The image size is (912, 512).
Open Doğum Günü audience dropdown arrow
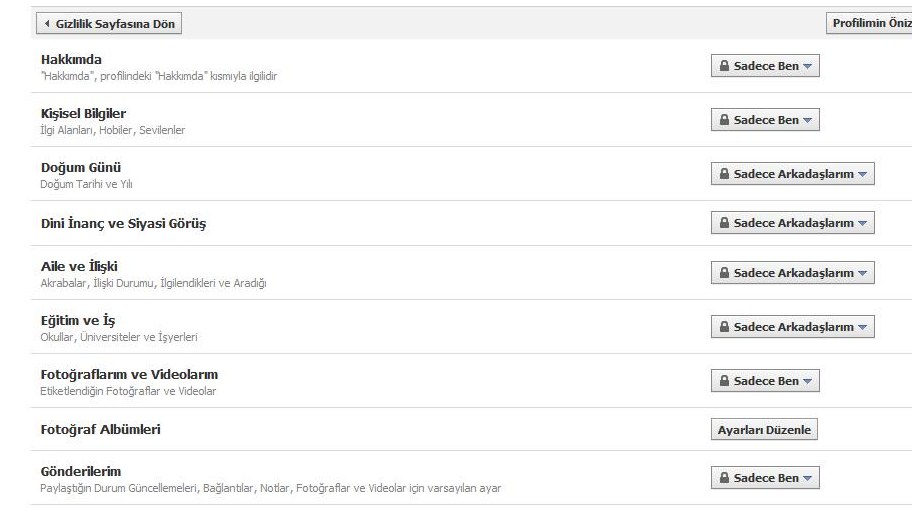(x=863, y=175)
